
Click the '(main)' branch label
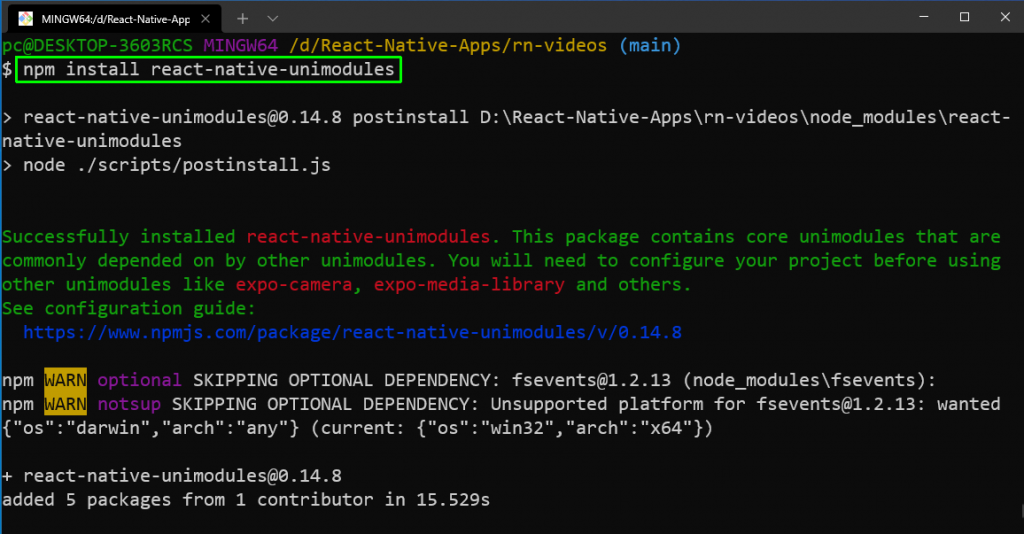pyautogui.click(x=650, y=46)
